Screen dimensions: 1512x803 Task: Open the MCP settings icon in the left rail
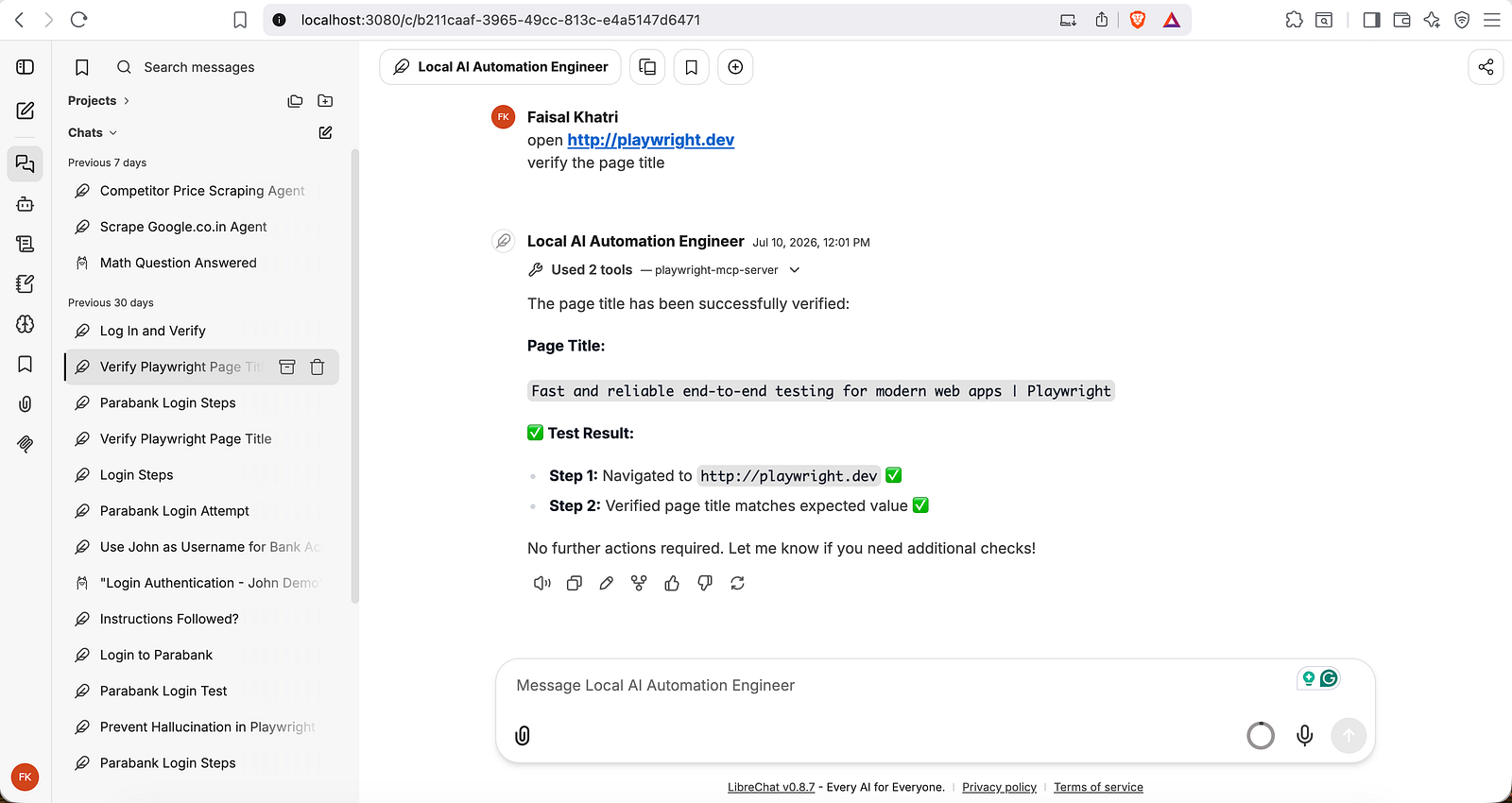26,443
